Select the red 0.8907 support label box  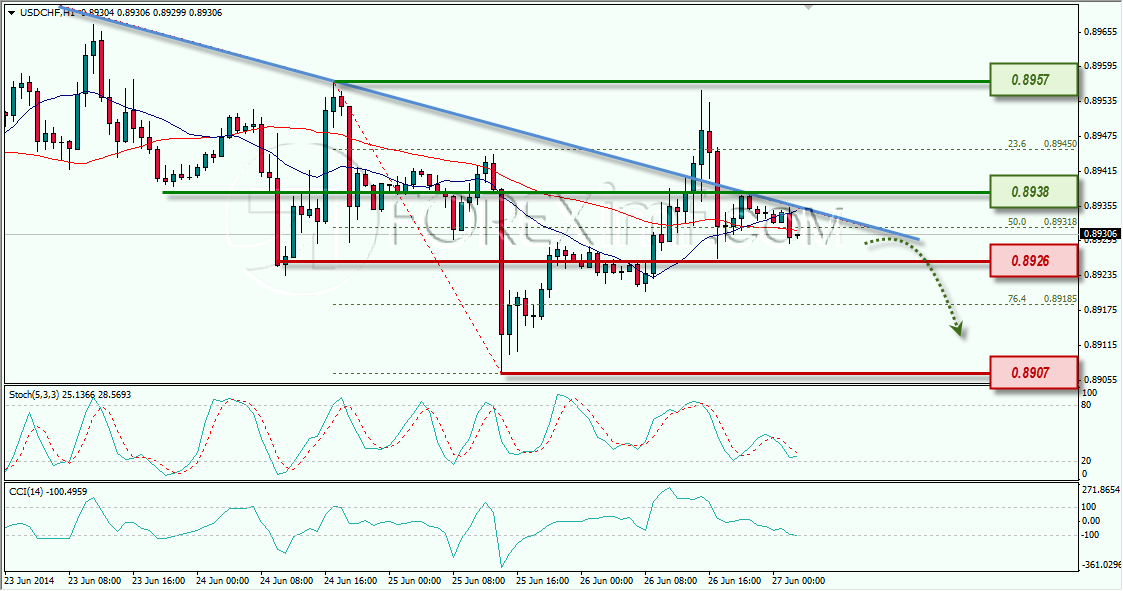pos(1033,373)
